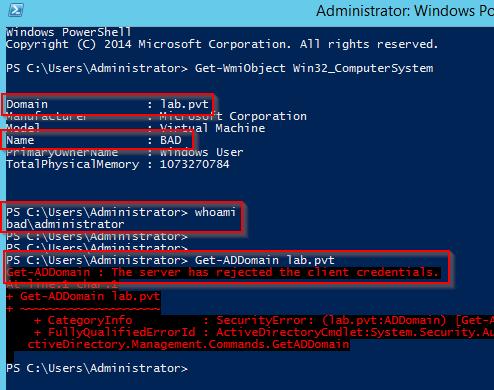This screenshot has width=494, height=390.
Task: Click the Manufacturer Microsoft Corporation line
Action: pyautogui.click(x=156, y=116)
